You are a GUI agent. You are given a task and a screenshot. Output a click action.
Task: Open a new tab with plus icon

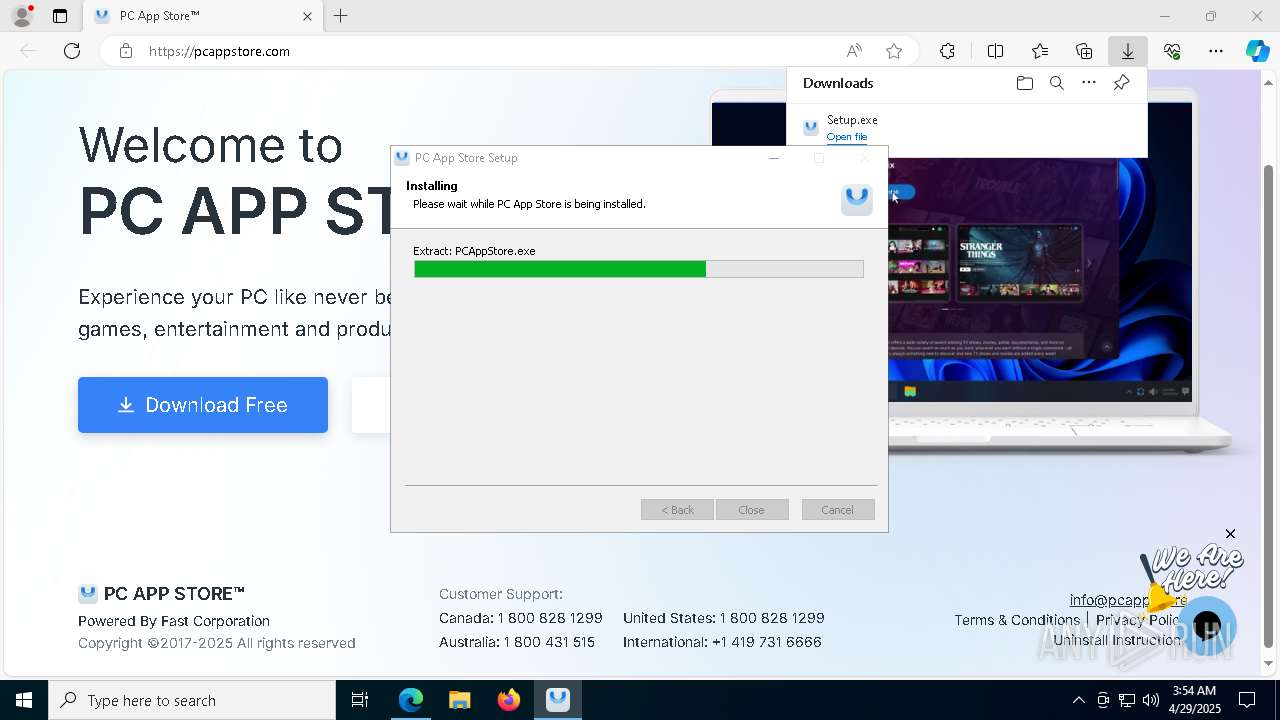341,16
